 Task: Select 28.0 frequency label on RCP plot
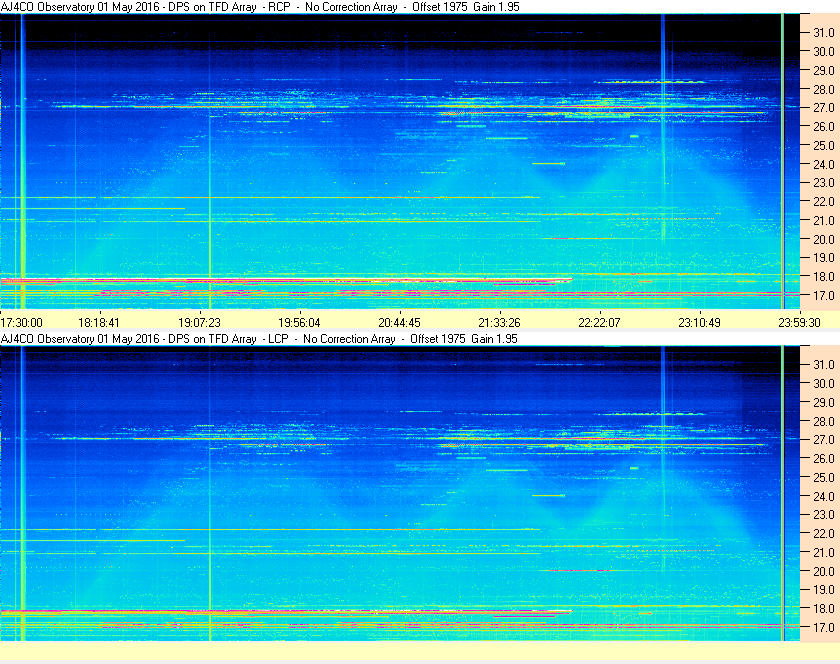coord(824,89)
